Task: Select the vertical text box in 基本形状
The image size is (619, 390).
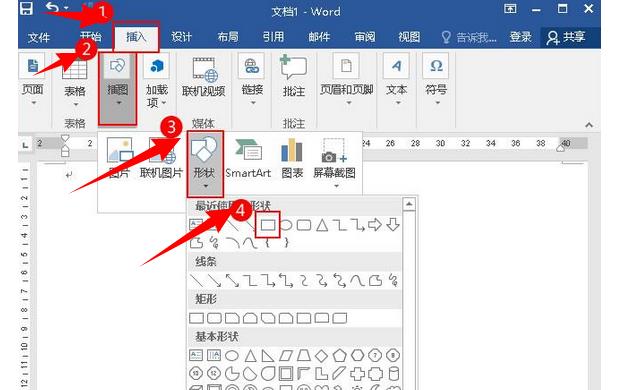Action: point(214,355)
